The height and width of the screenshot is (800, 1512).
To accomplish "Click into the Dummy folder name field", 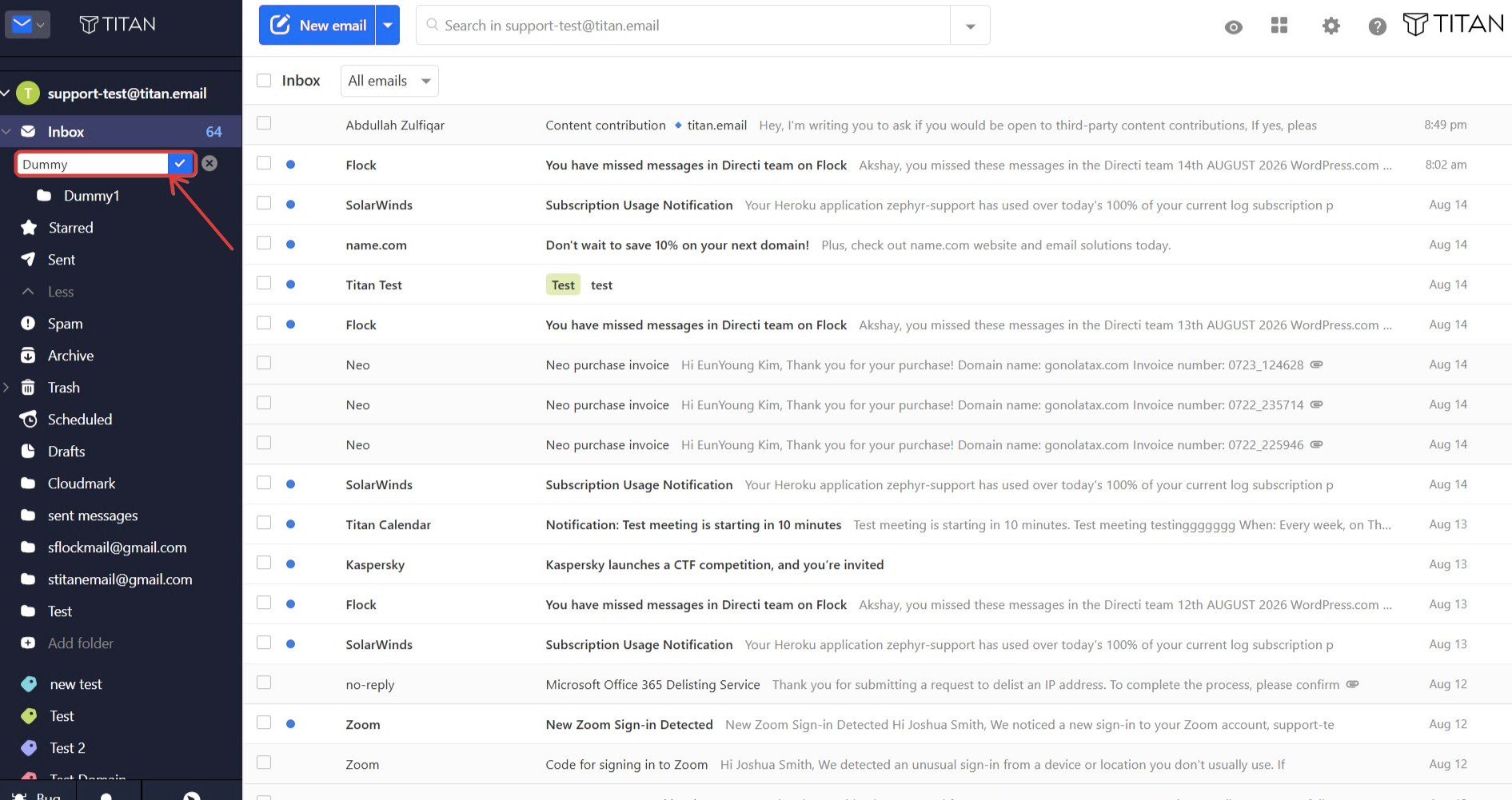I will [93, 164].
